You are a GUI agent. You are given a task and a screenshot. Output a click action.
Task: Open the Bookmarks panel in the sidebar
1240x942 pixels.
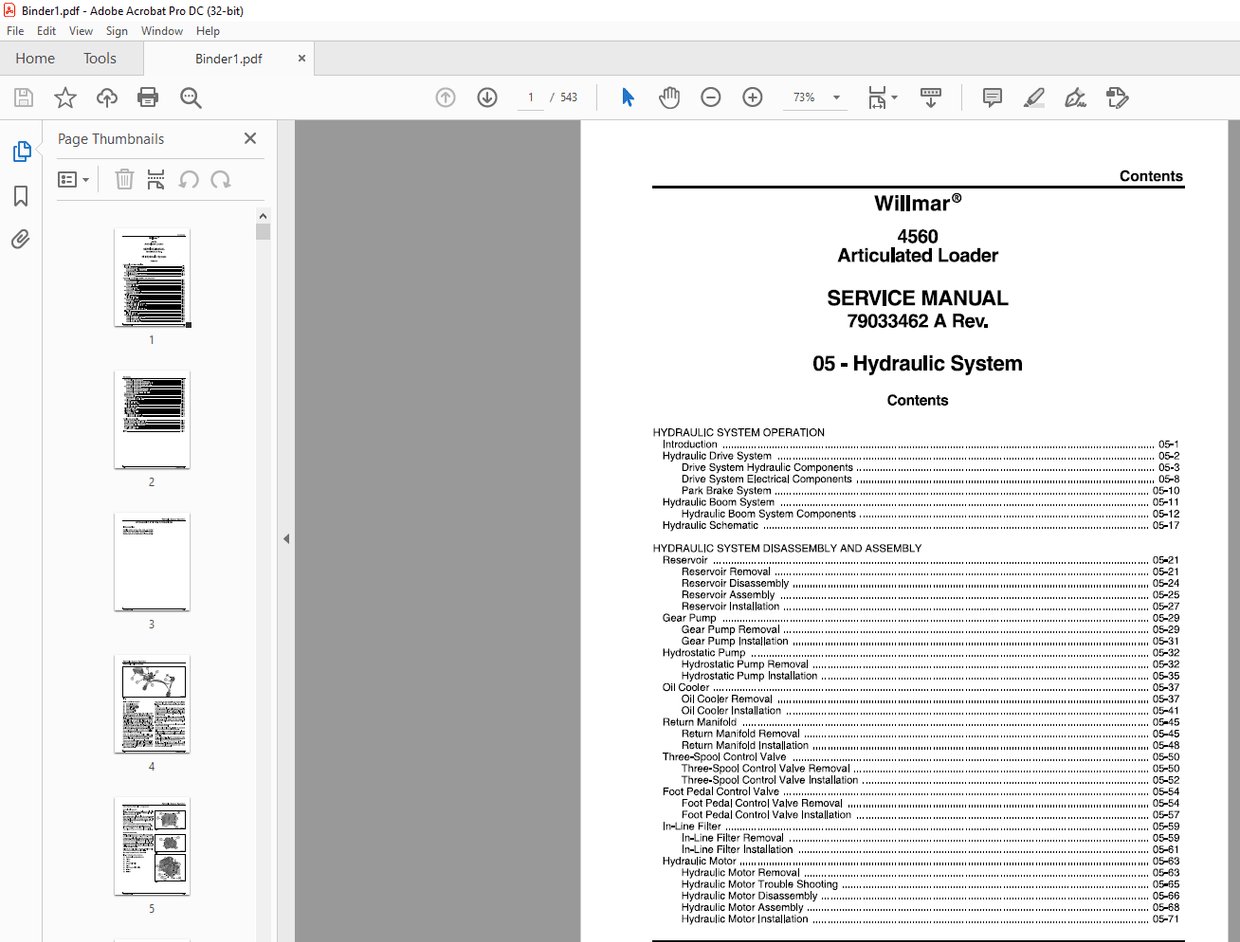[x=22, y=196]
